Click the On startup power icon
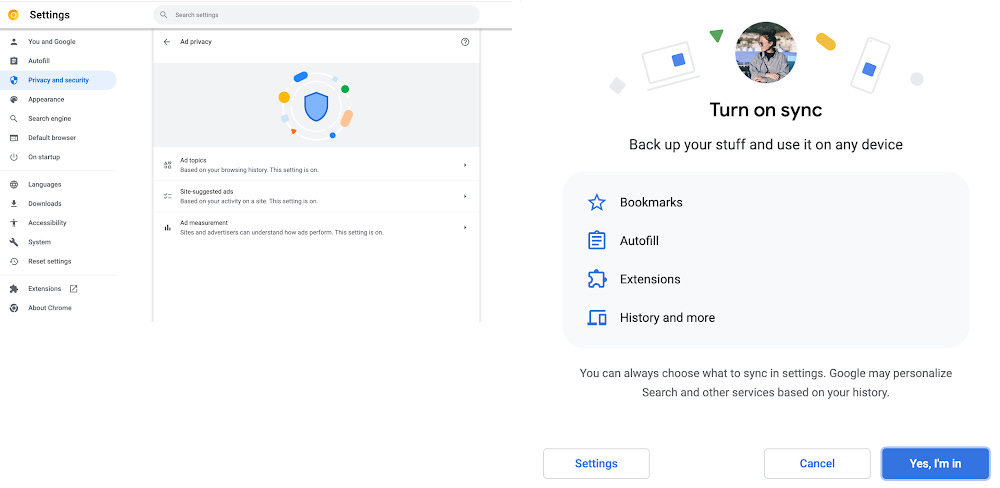Image resolution: width=1000 pixels, height=488 pixels. [x=14, y=157]
